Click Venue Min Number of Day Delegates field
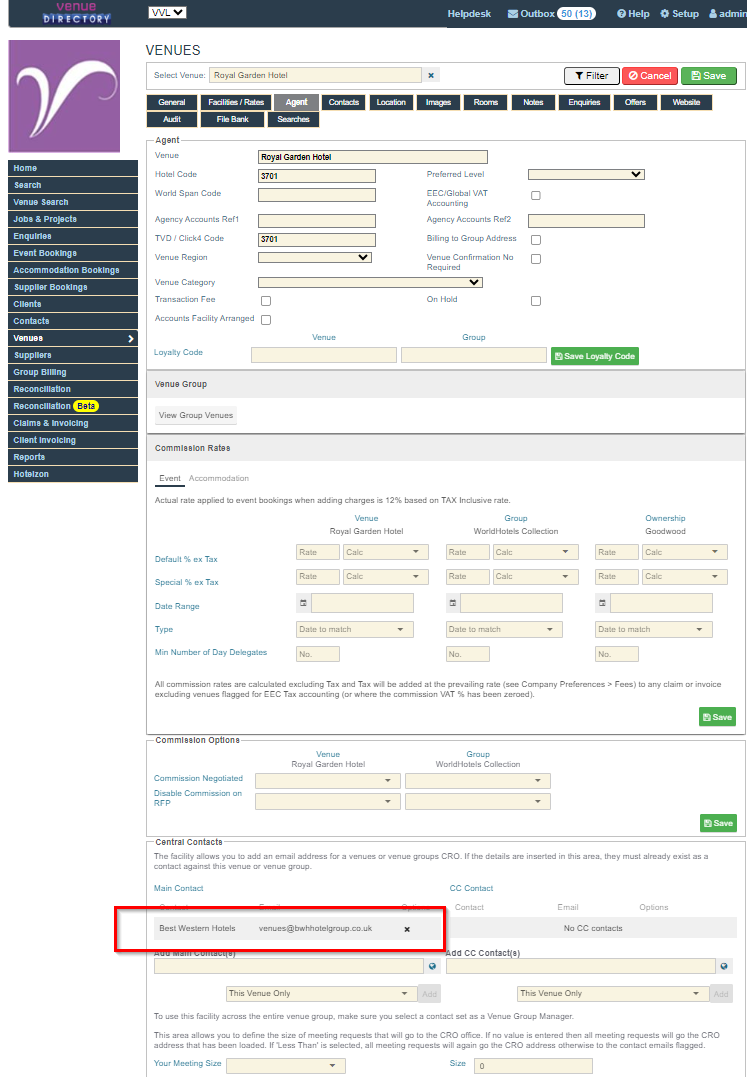The width and height of the screenshot is (747, 1077). click(317, 654)
